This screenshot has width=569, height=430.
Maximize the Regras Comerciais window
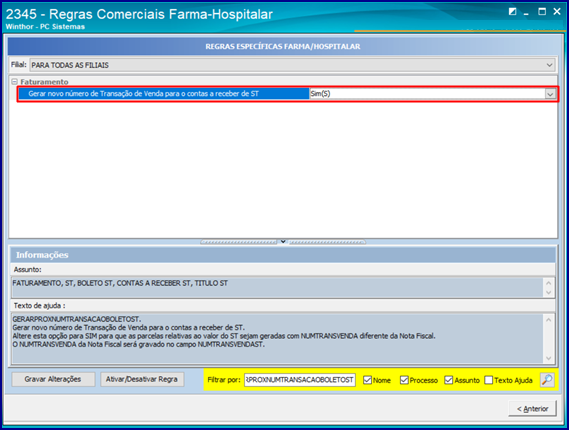tap(542, 12)
